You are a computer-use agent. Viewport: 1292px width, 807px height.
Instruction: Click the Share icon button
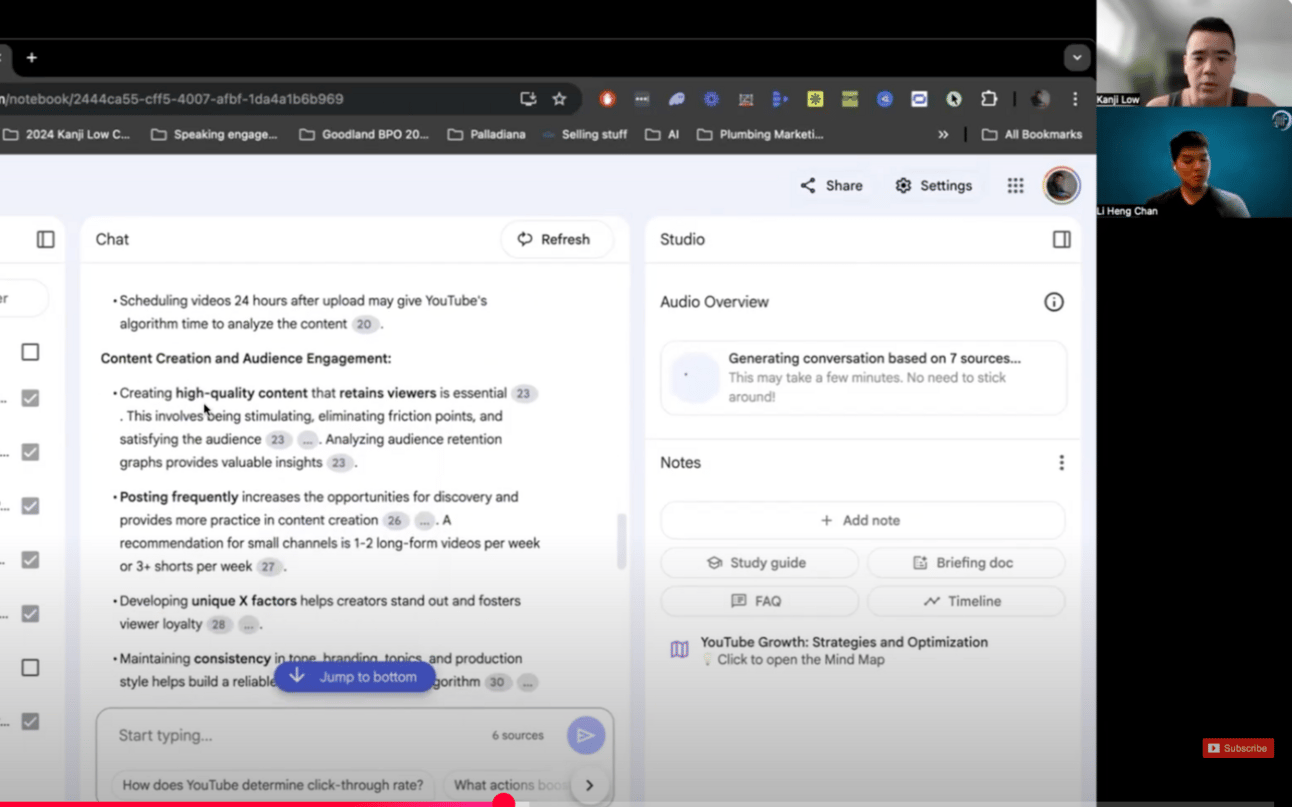[808, 185]
